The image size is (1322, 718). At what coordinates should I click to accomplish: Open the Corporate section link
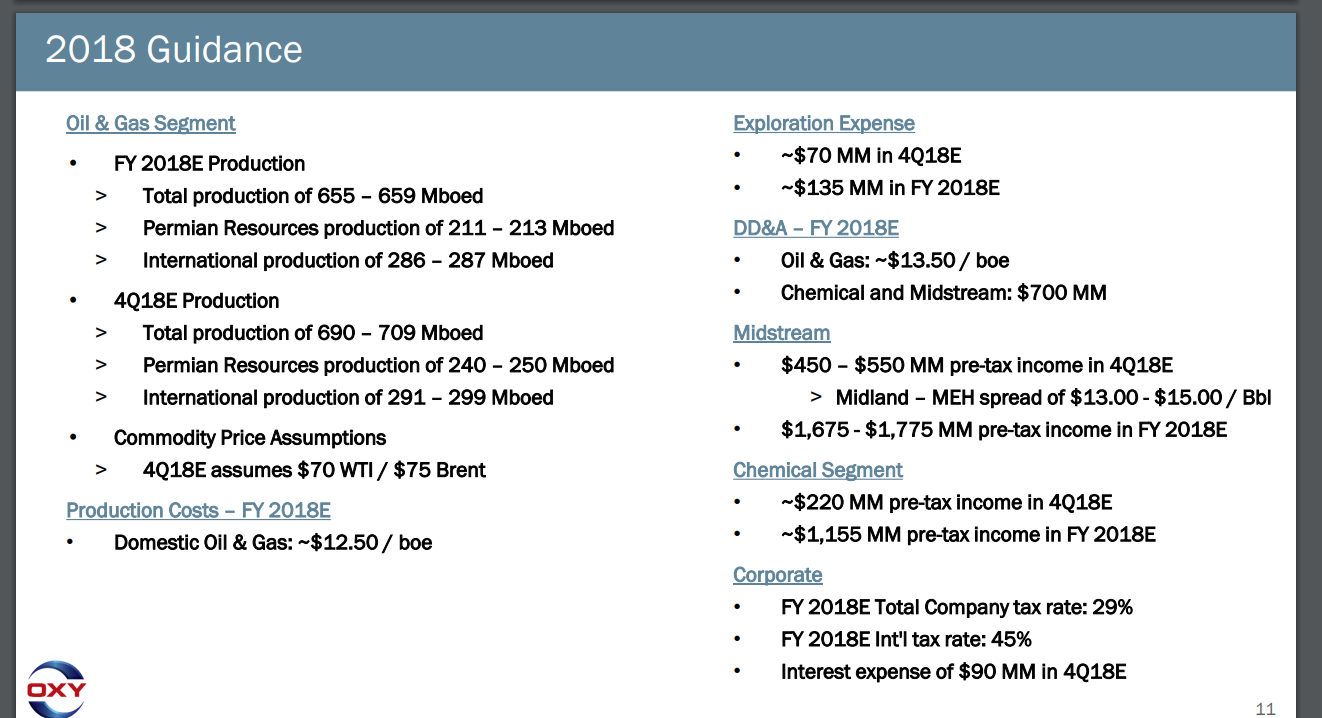pos(777,574)
